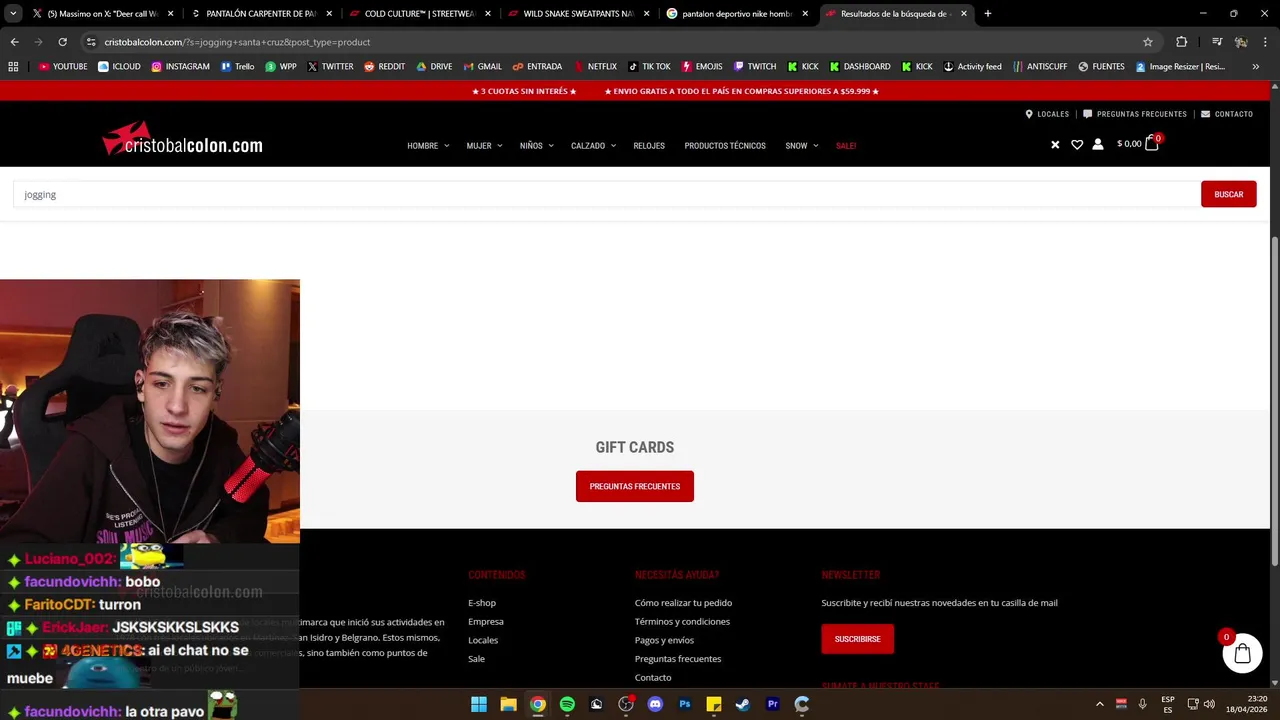Open footer E-shop link
This screenshot has width=1280, height=720.
click(x=482, y=603)
